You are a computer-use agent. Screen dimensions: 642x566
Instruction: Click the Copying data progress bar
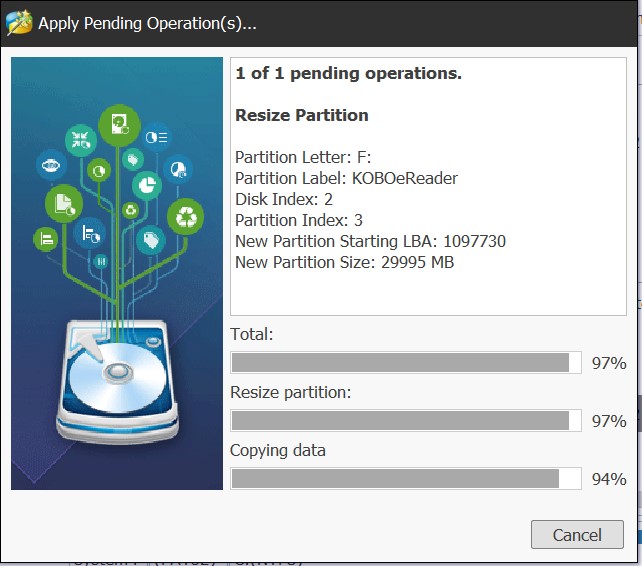(406, 478)
